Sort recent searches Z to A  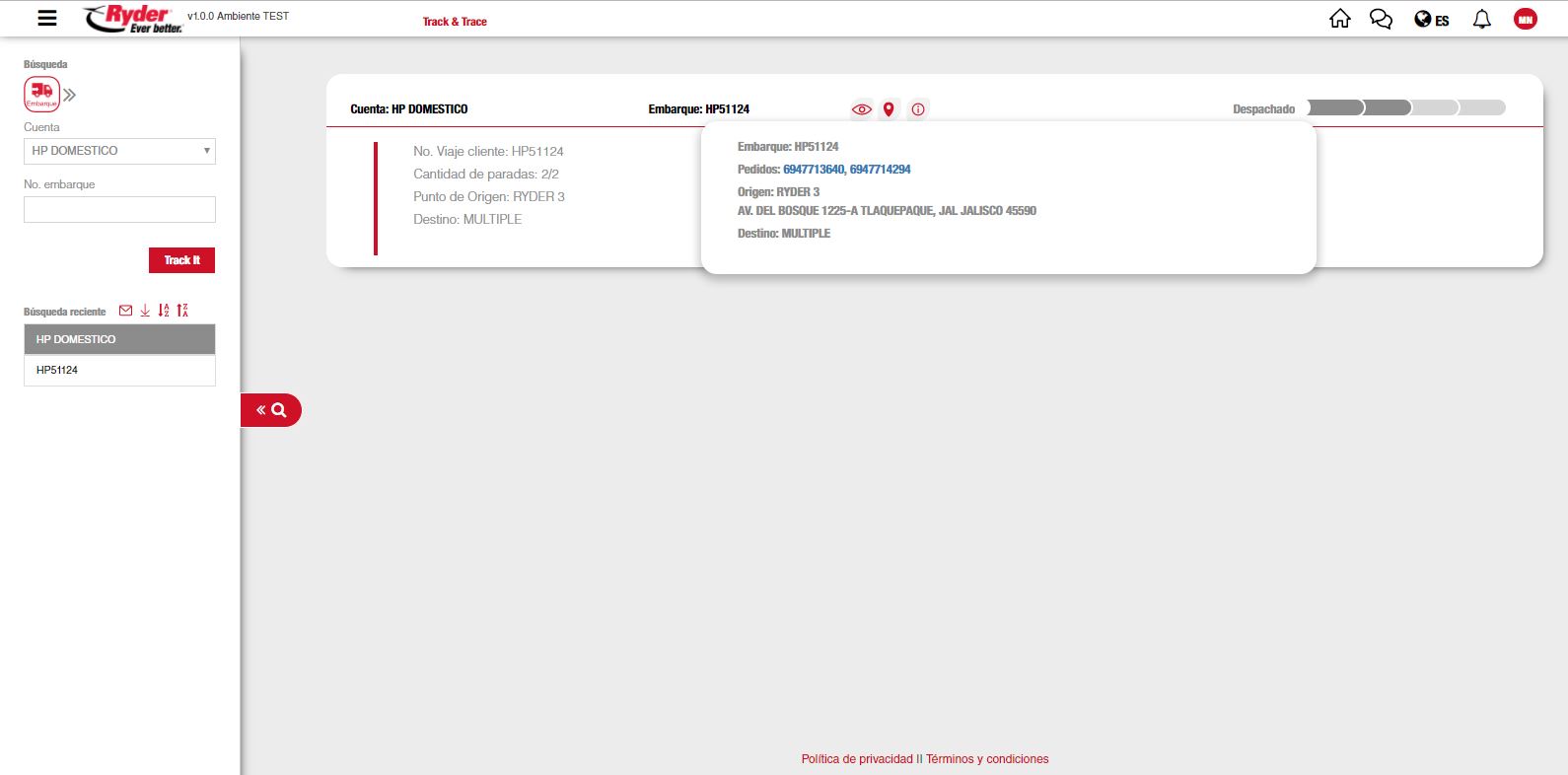pos(182,311)
